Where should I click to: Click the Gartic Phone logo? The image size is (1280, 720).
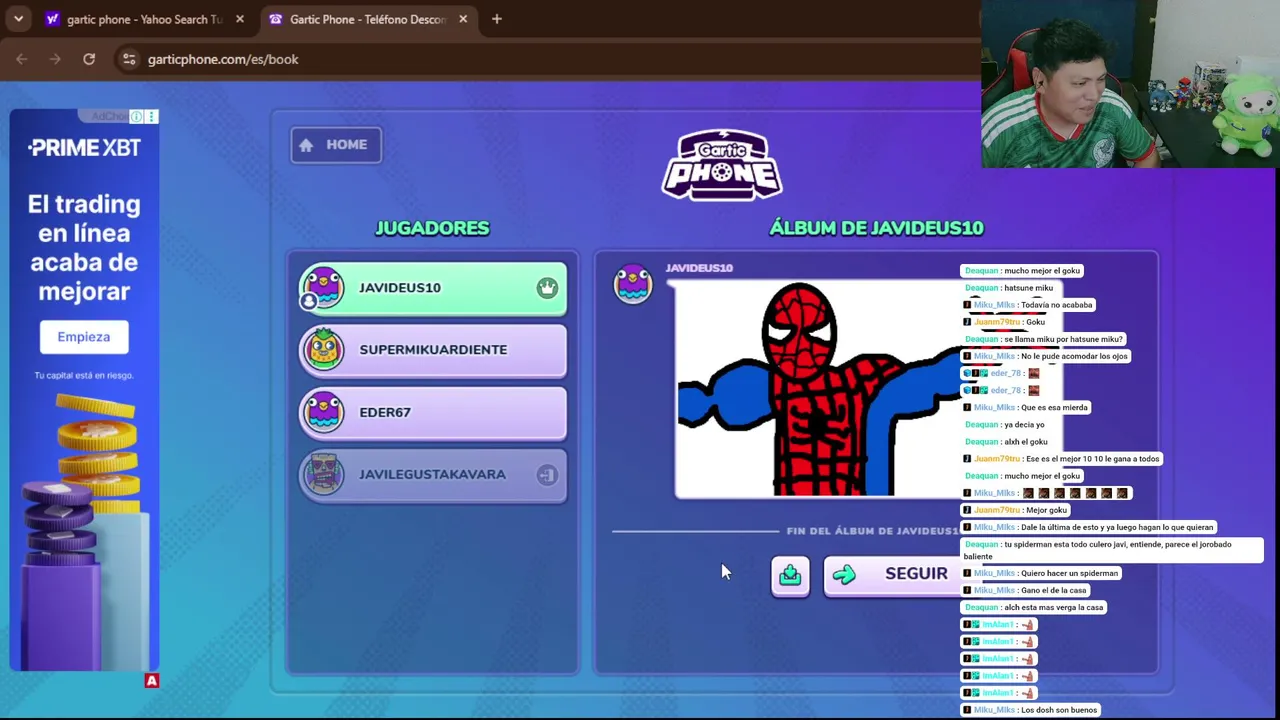tap(722, 165)
